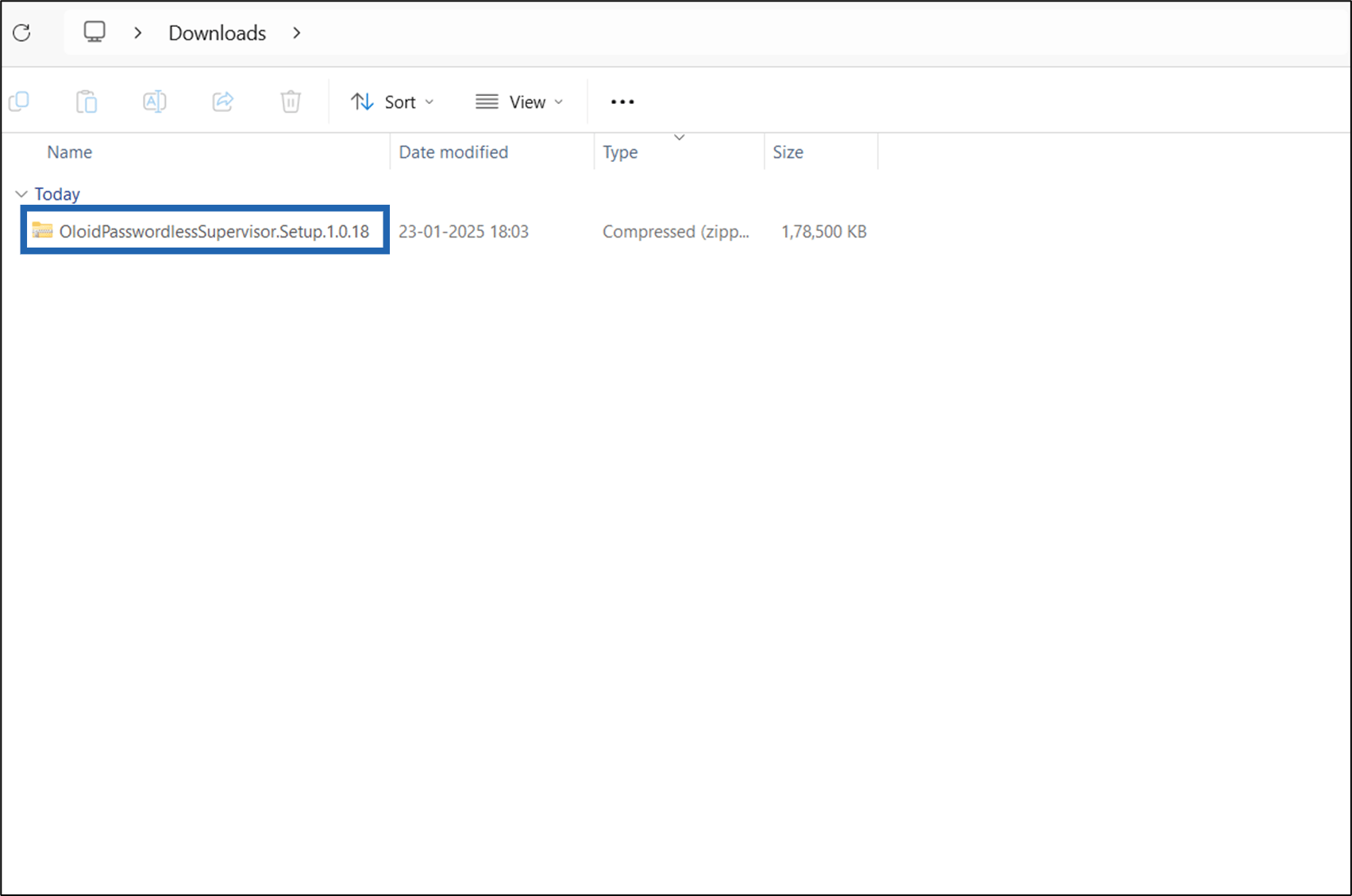Click the This PC monitor icon

click(x=94, y=32)
